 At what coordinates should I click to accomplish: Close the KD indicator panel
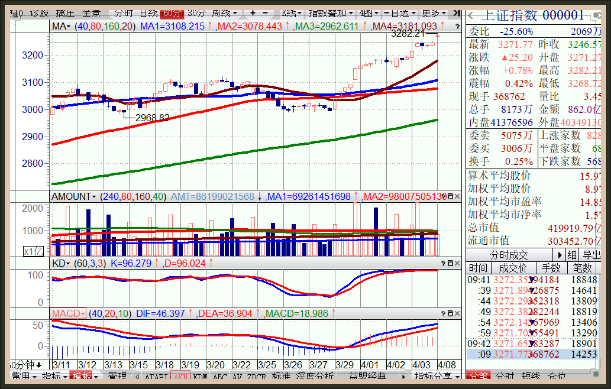[x=457, y=263]
